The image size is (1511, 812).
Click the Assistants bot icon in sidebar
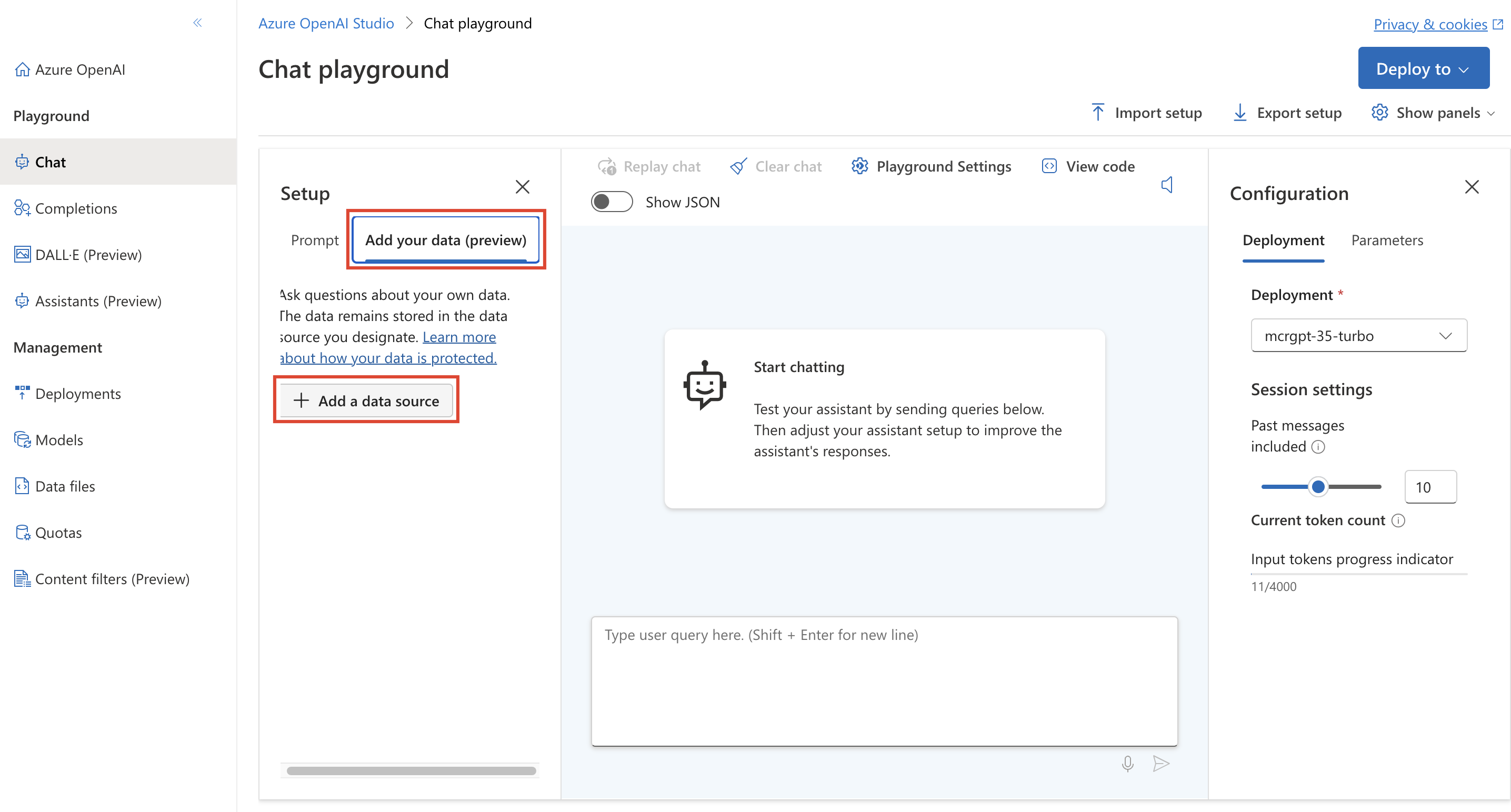[x=22, y=301]
